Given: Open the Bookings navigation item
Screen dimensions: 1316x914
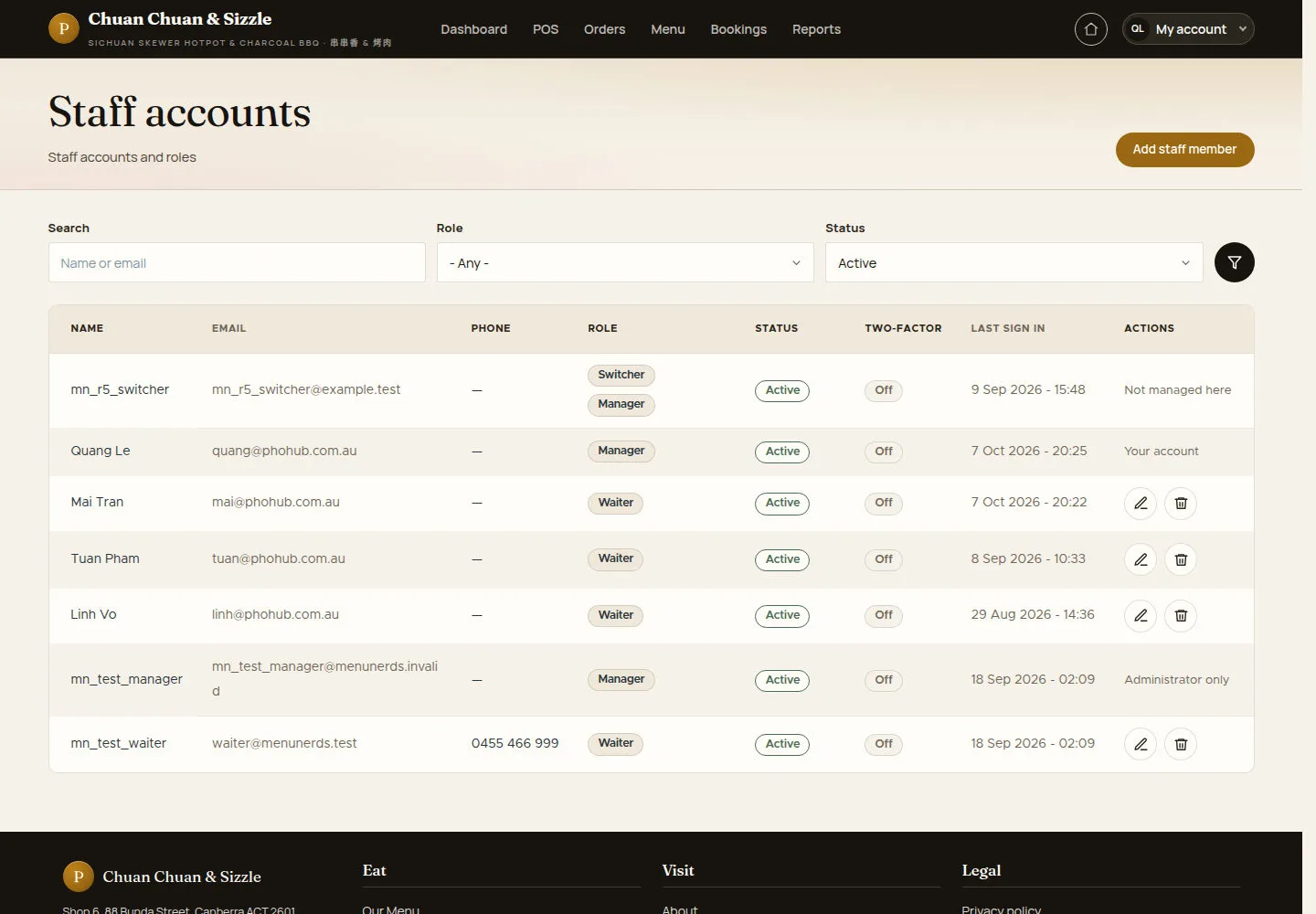Looking at the screenshot, I should pos(738,29).
